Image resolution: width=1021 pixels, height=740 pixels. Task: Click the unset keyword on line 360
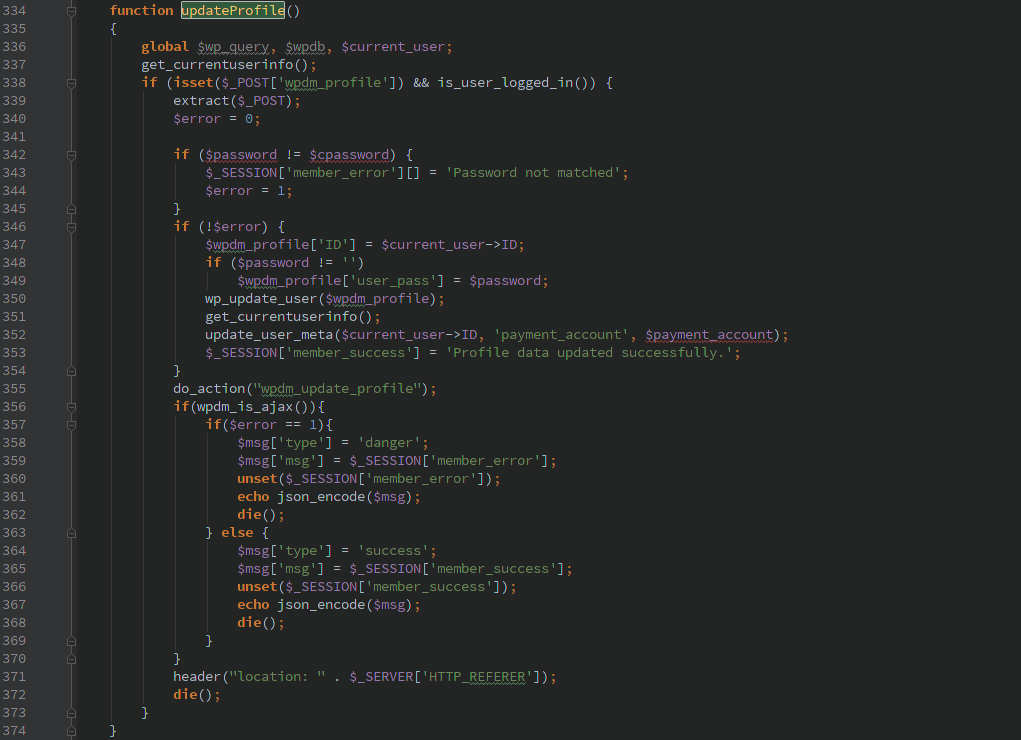(257, 479)
